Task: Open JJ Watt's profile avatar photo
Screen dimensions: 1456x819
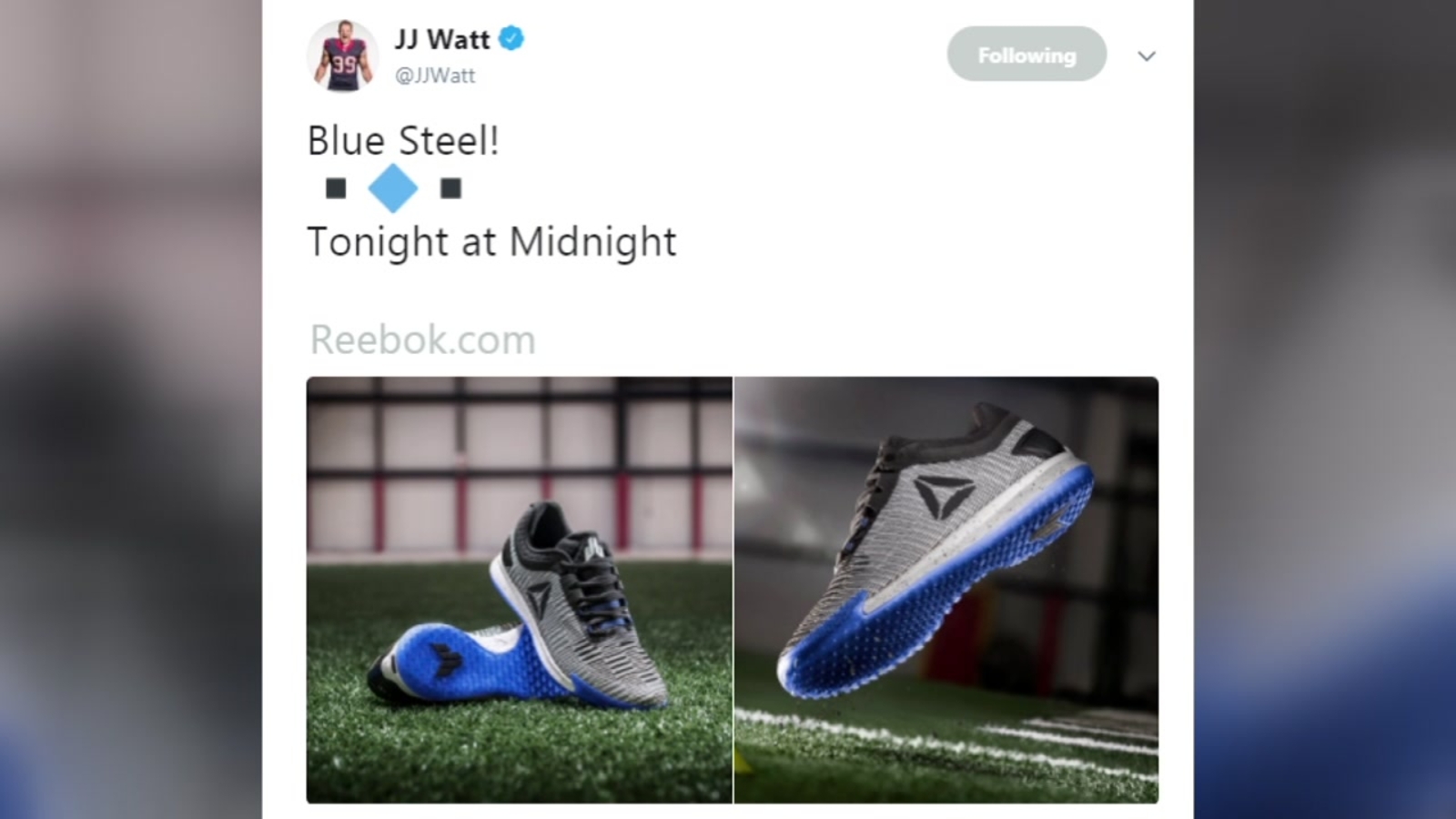Action: (343, 56)
